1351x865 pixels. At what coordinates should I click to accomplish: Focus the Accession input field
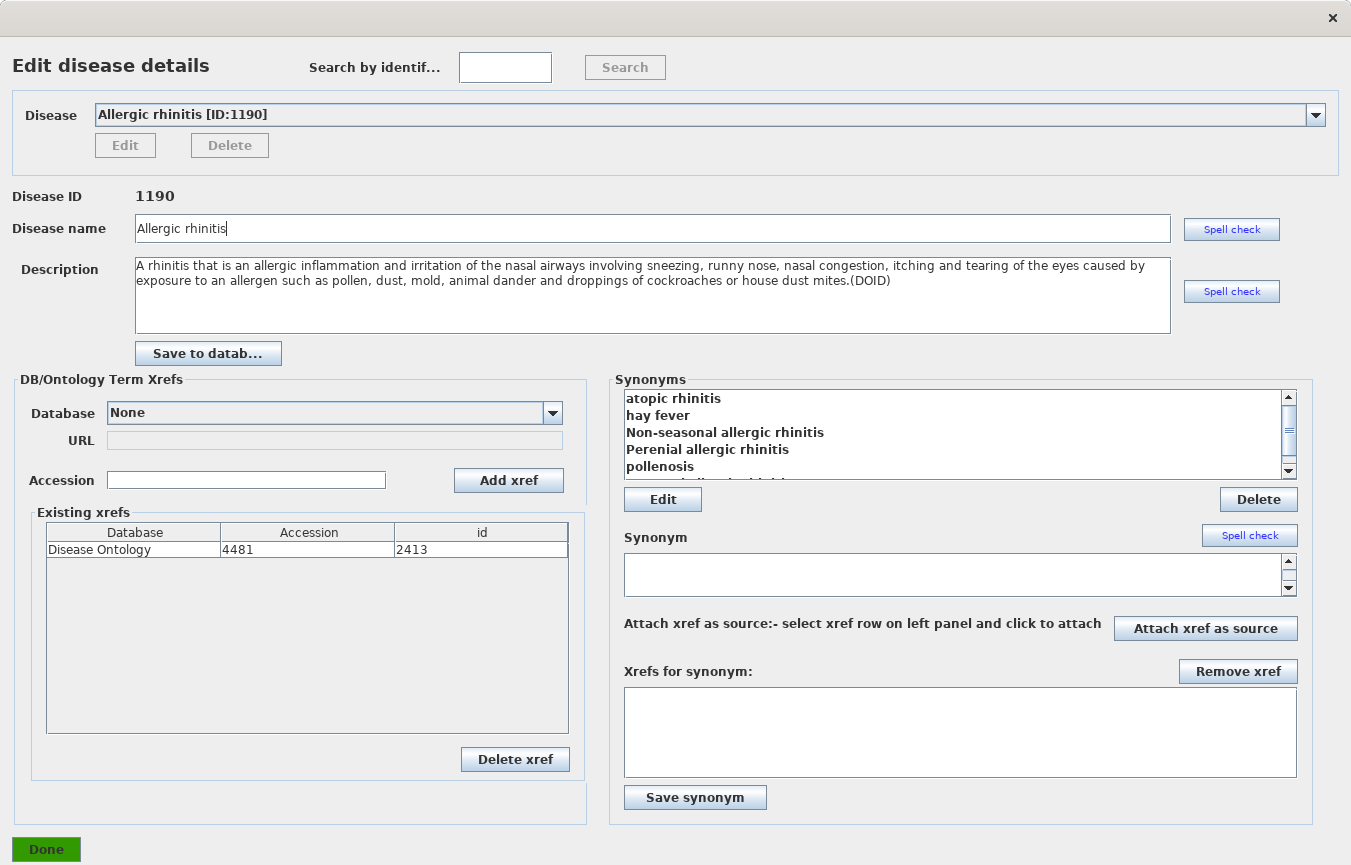click(x=246, y=481)
